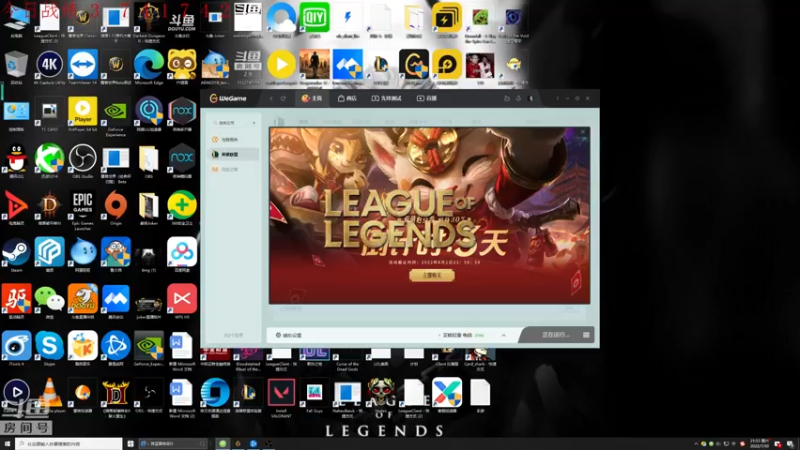Open the taskbar clock and date
800x450 pixels.
759,443
